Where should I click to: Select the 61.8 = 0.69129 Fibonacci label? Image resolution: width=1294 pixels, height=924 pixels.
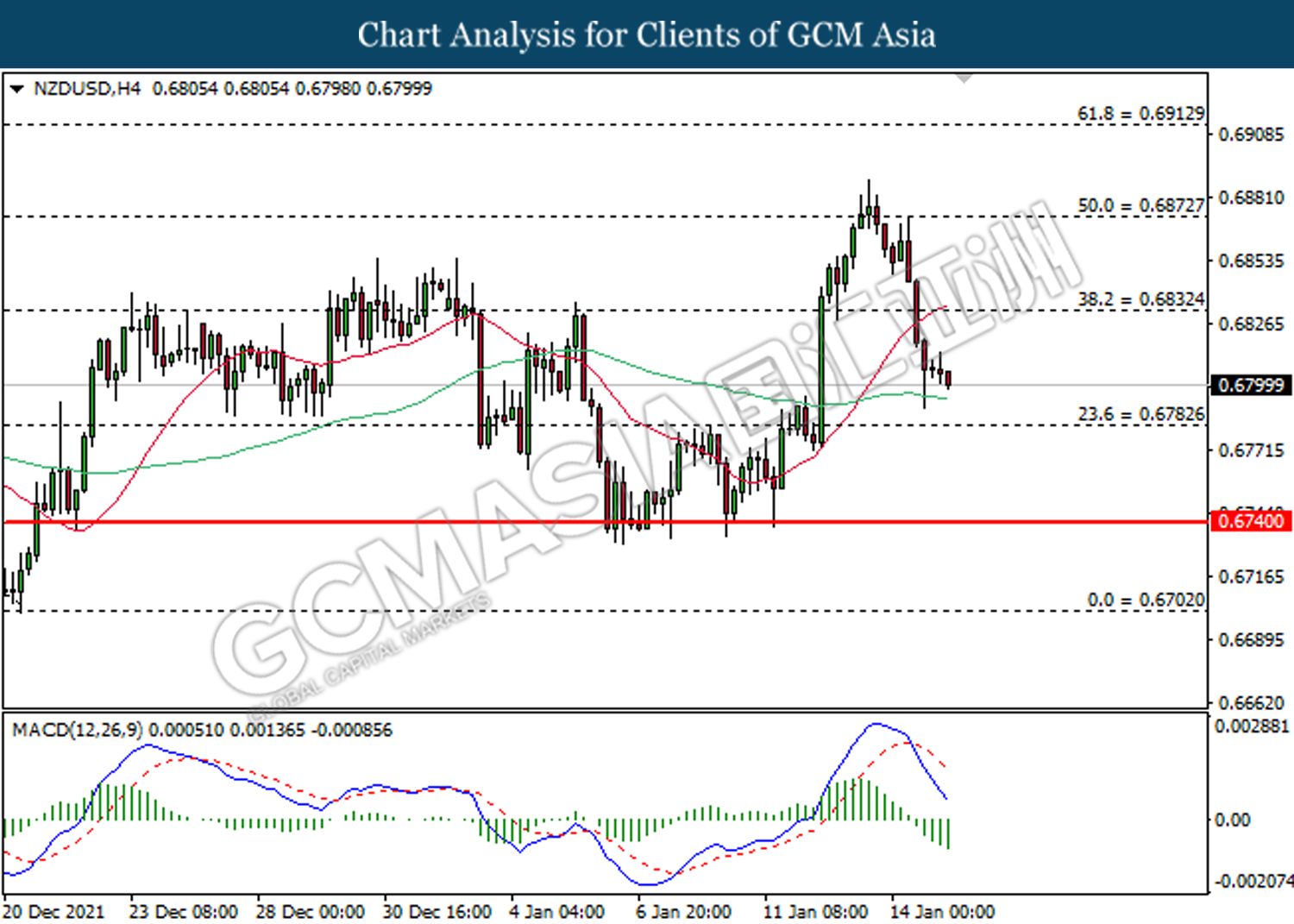click(x=1140, y=113)
